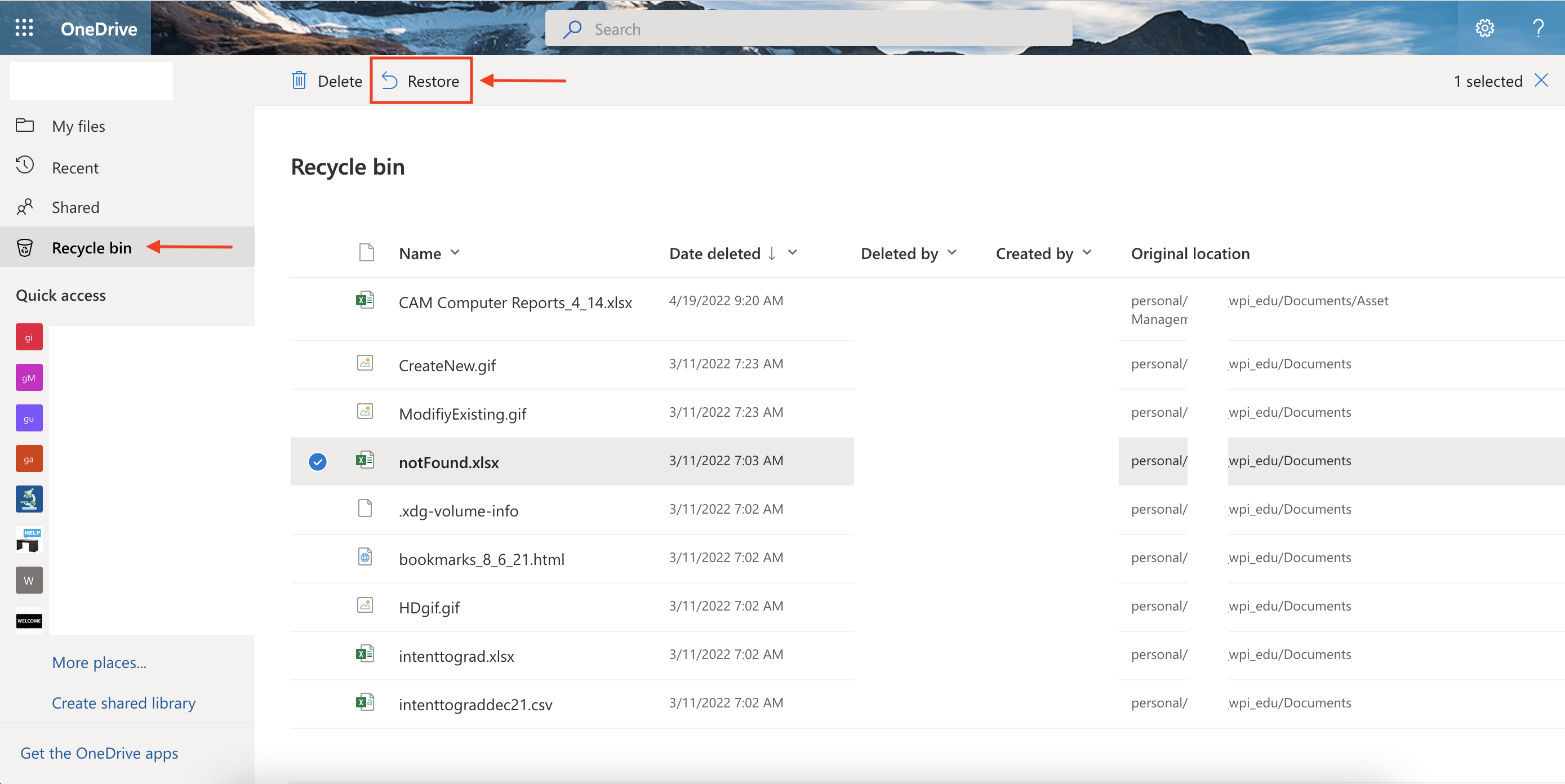This screenshot has height=784, width=1565.
Task: Click the Settings gear icon top right
Action: (1484, 27)
